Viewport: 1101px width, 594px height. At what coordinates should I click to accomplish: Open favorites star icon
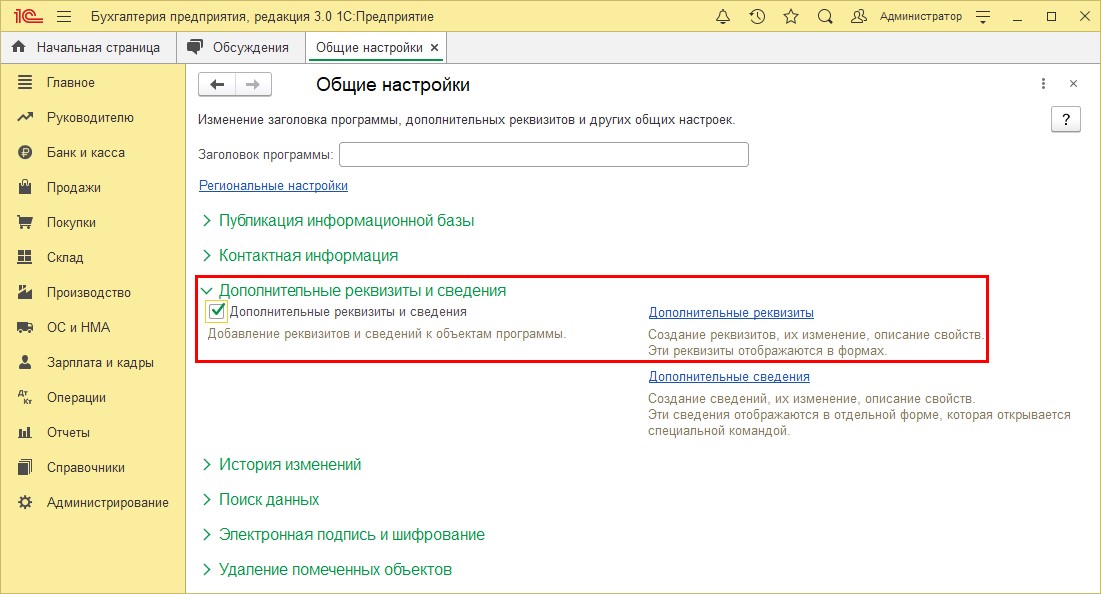(x=791, y=17)
